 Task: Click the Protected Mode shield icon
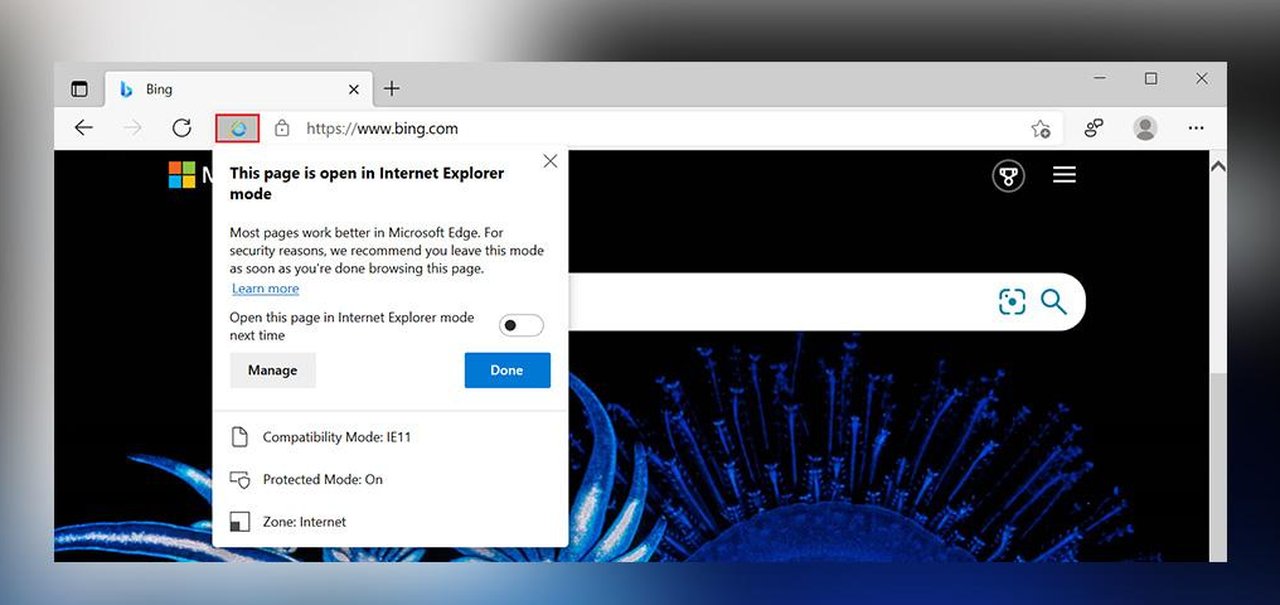(239, 479)
